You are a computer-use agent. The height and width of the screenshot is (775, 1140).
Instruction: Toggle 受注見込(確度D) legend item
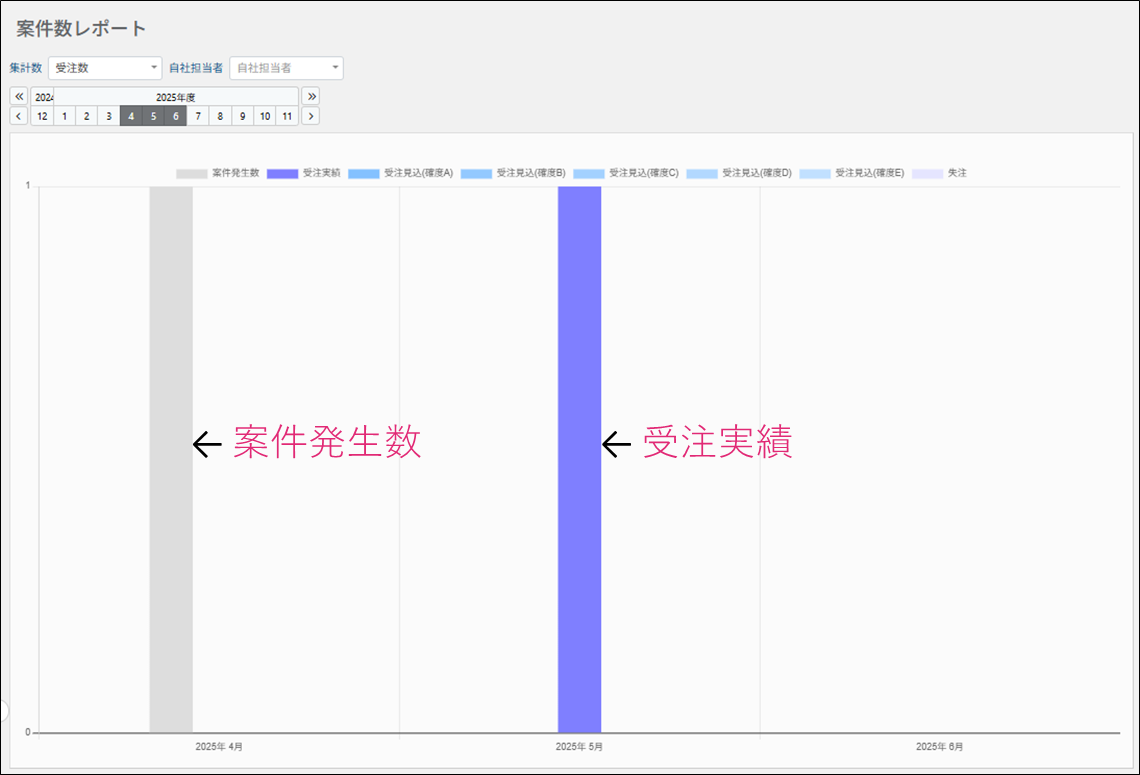(739, 173)
